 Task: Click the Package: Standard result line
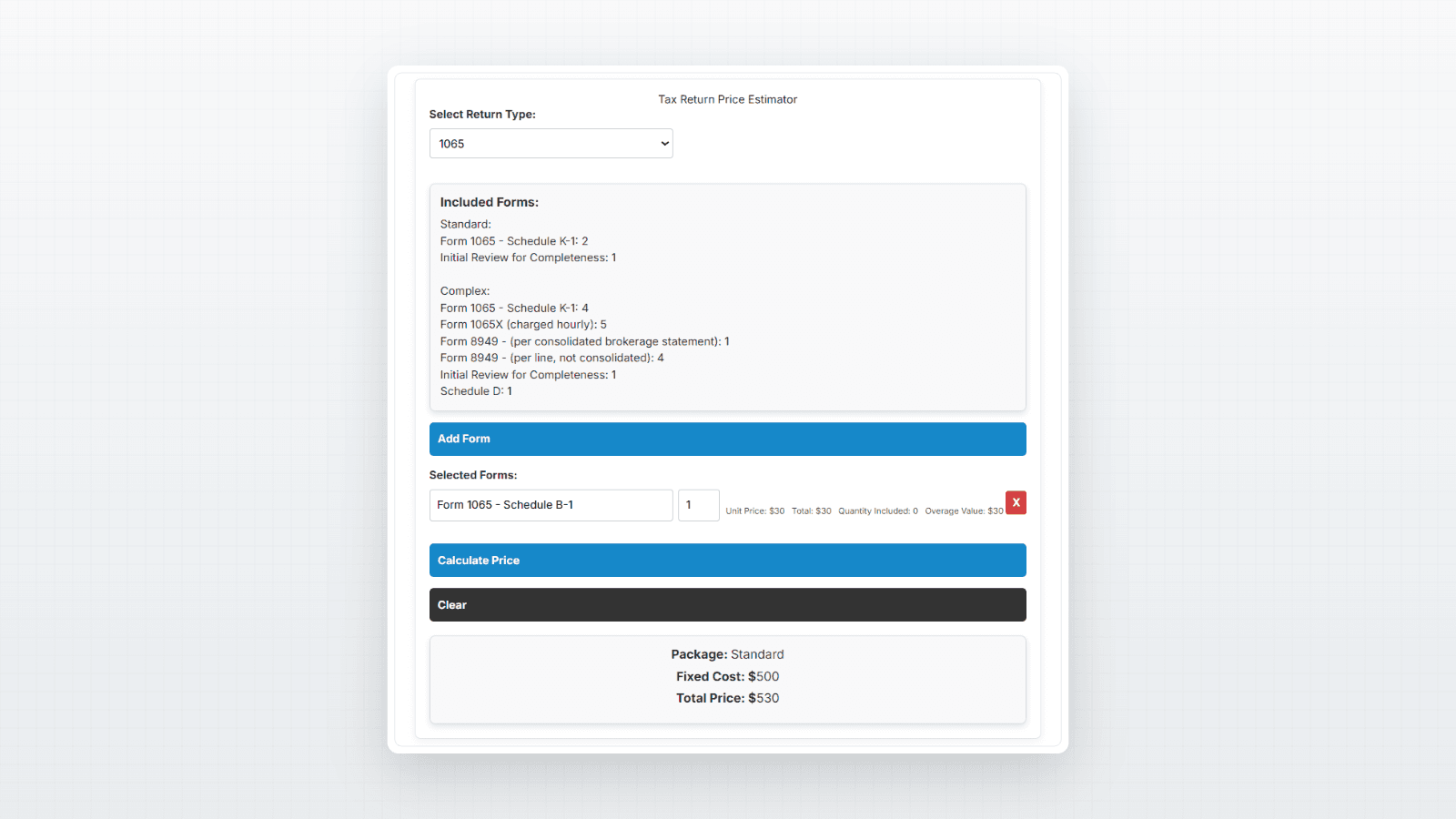(x=727, y=653)
